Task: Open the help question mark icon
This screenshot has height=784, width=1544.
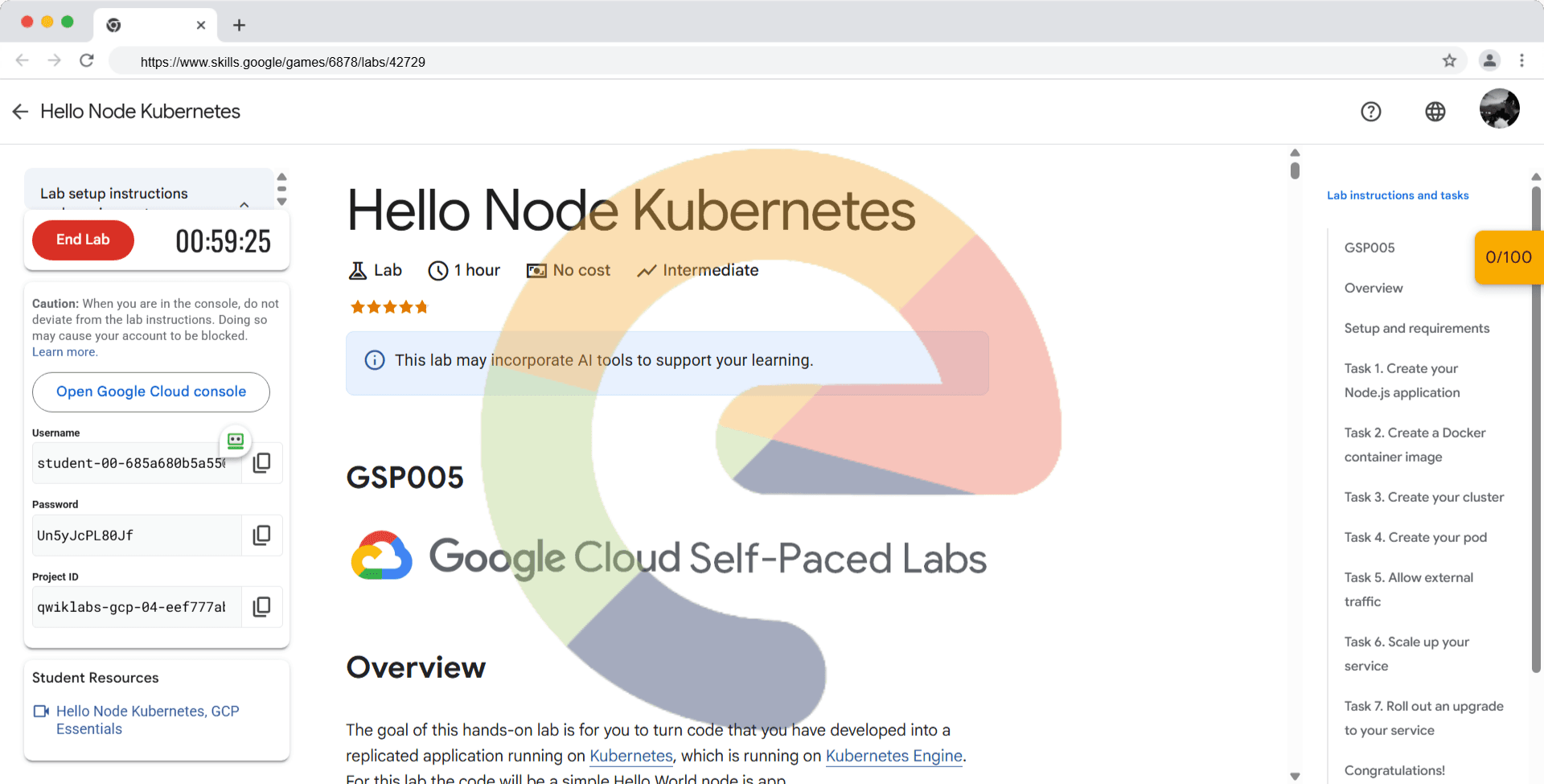Action: 1371,112
